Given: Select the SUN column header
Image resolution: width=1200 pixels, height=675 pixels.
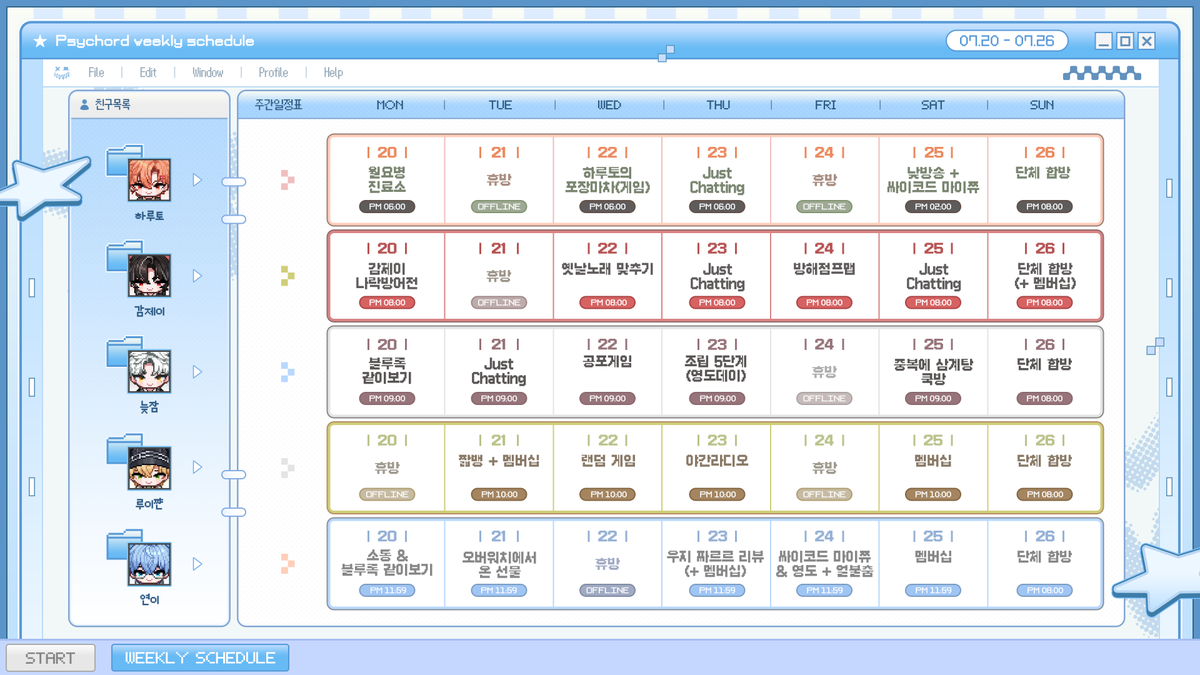Looking at the screenshot, I should coord(1042,105).
